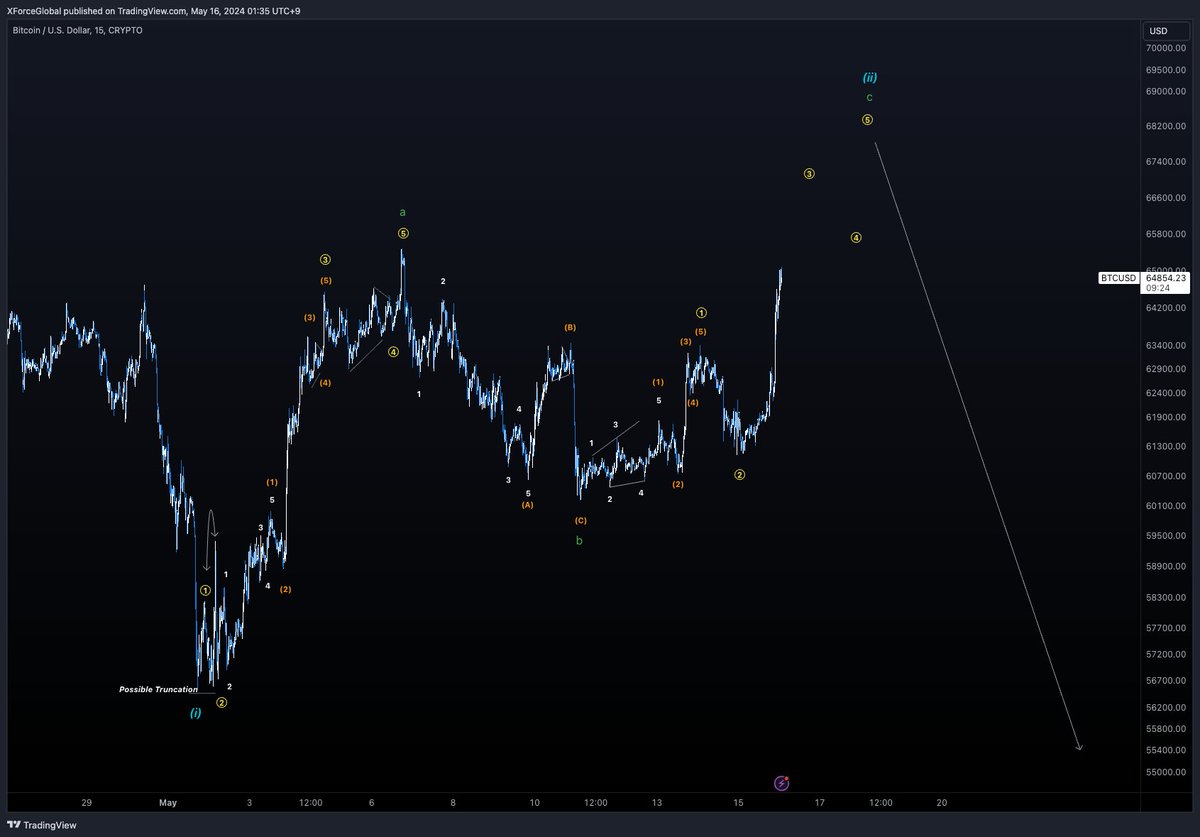The image size is (1200, 837).
Task: Select the green letter a wave label
Action: pos(402,211)
